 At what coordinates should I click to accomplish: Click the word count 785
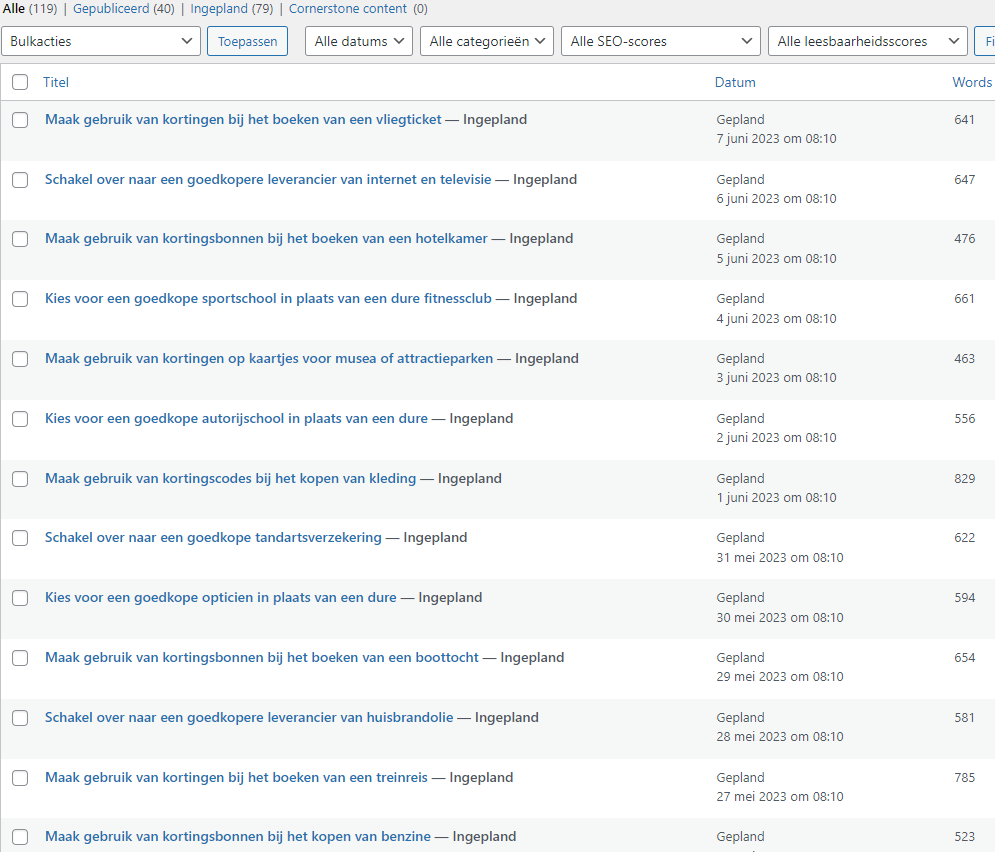tap(964, 777)
